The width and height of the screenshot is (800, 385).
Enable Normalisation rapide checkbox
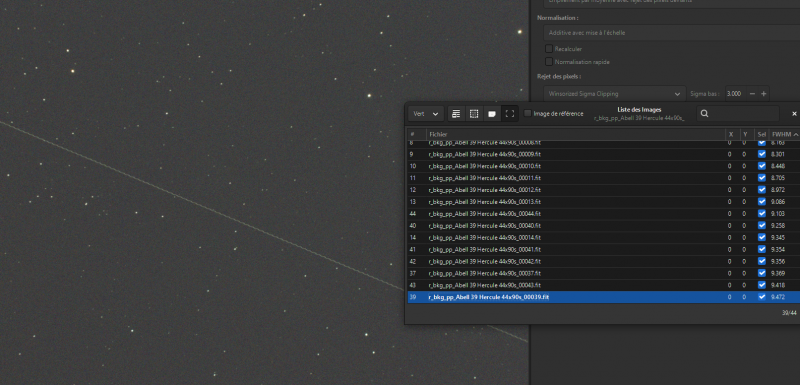pos(549,62)
